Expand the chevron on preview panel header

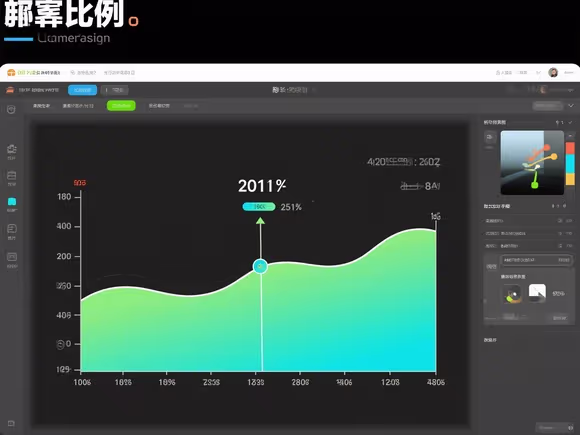coord(570,122)
